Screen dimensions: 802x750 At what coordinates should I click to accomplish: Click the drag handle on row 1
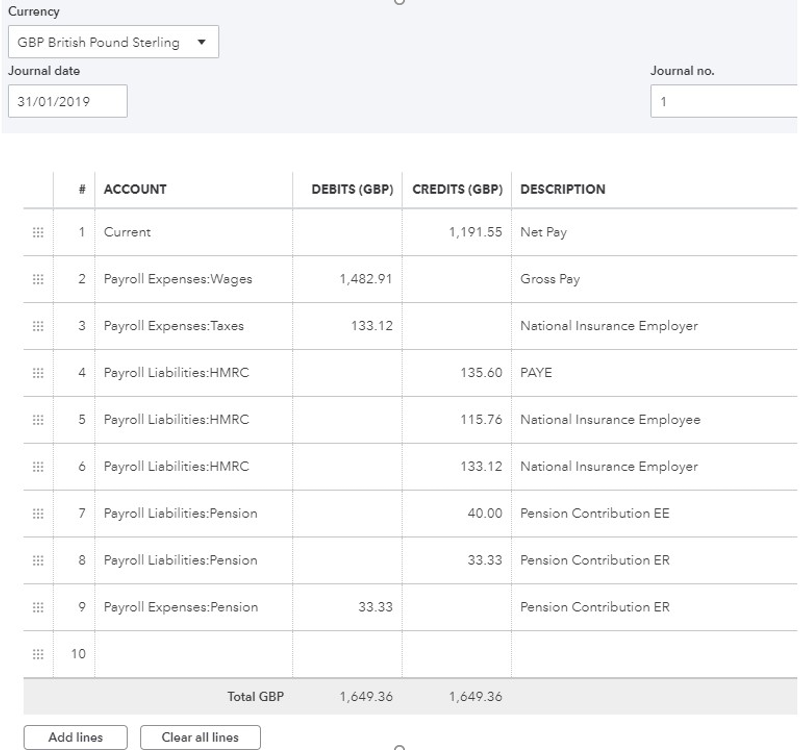pos(38,232)
